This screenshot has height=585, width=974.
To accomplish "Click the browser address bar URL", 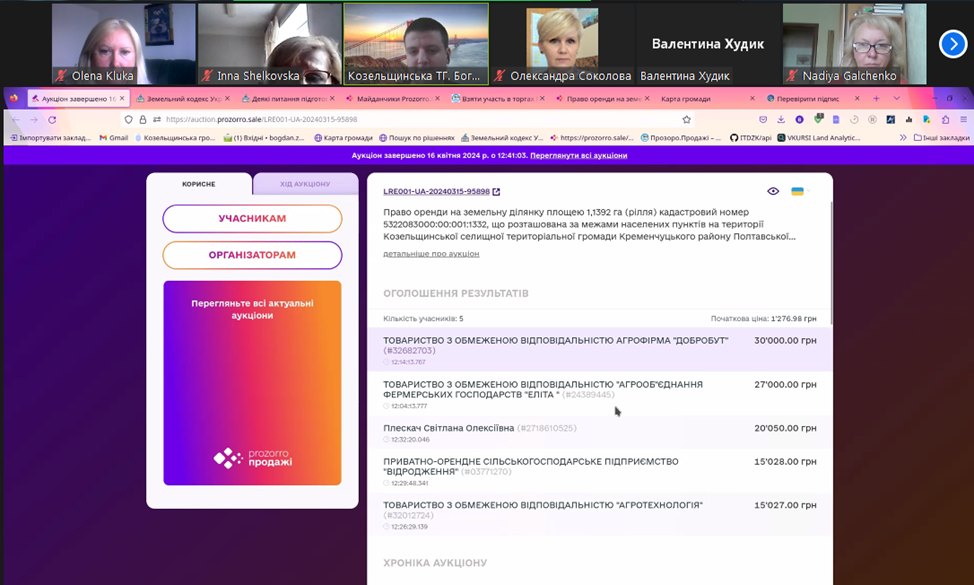I will [262, 120].
